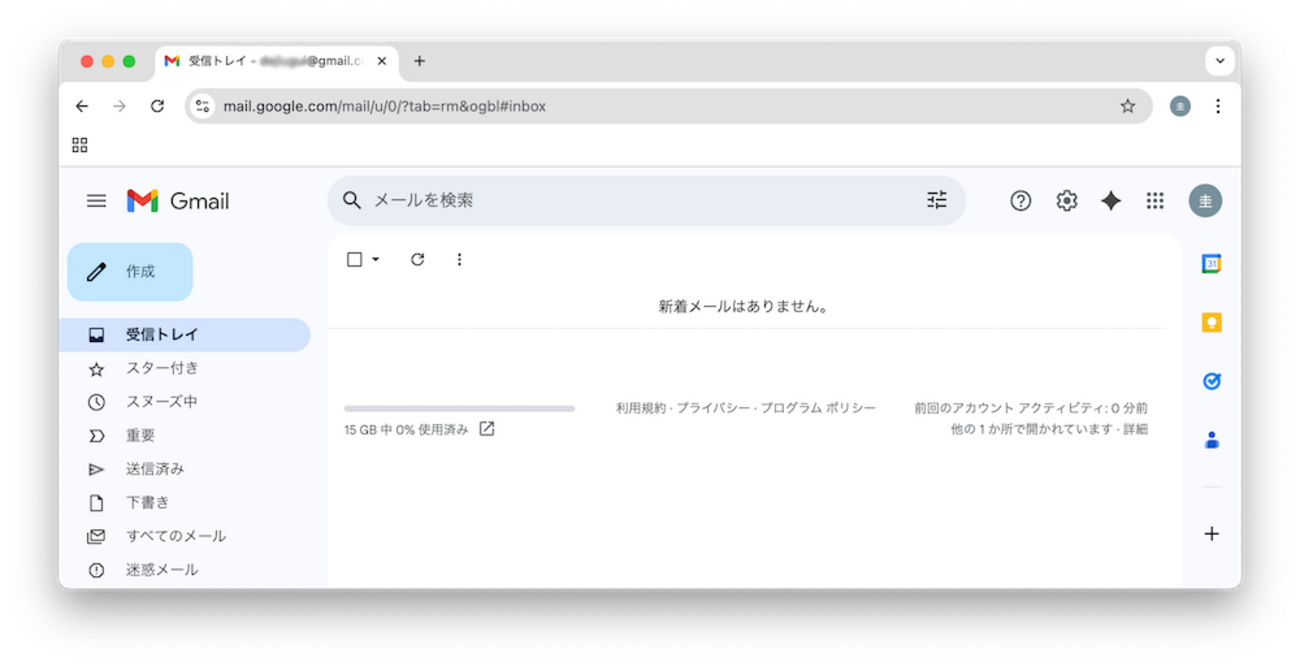Open account activity 詳細 link
1300x666 pixels.
[x=1135, y=429]
